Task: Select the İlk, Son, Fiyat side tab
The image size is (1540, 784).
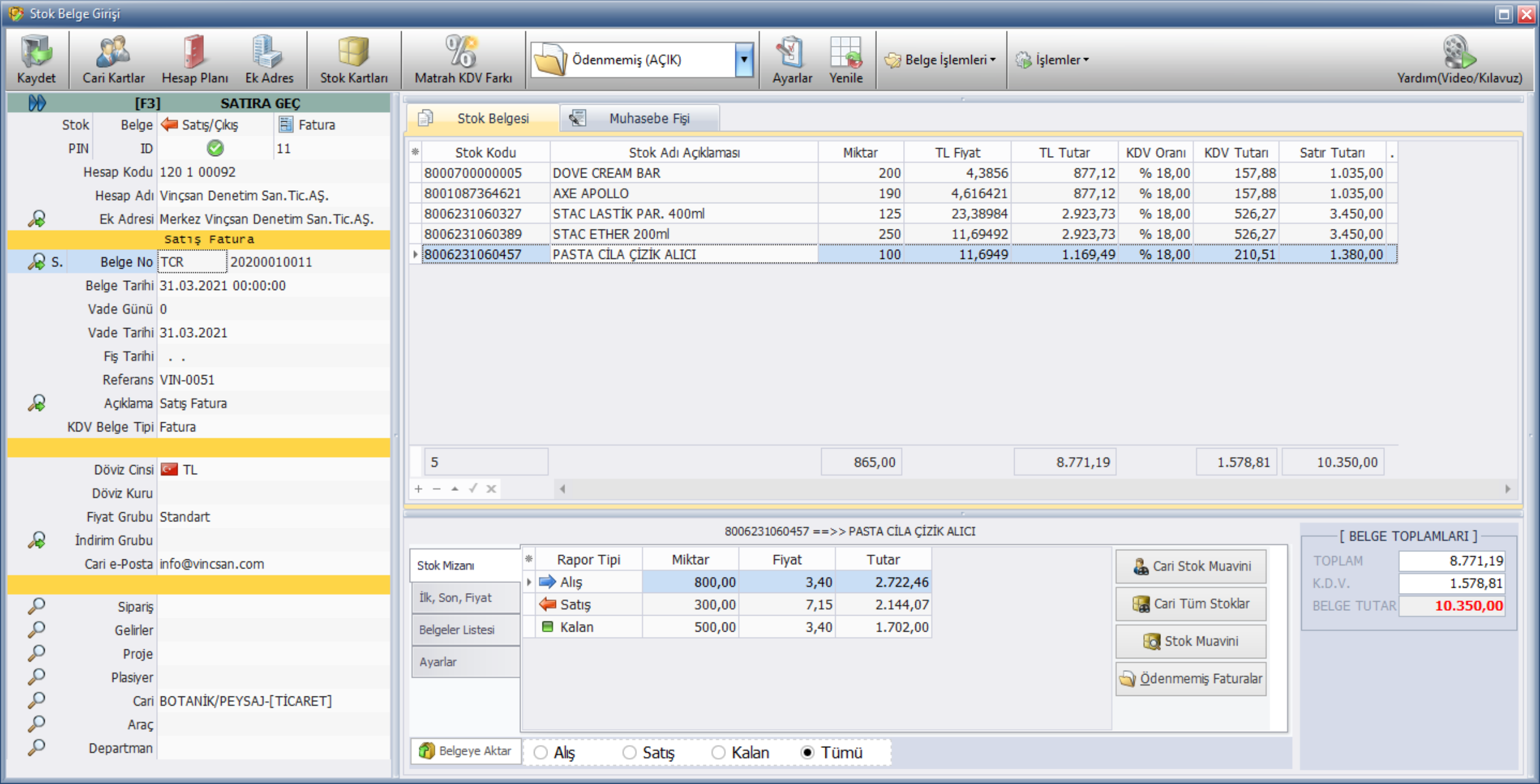Action: (465, 597)
